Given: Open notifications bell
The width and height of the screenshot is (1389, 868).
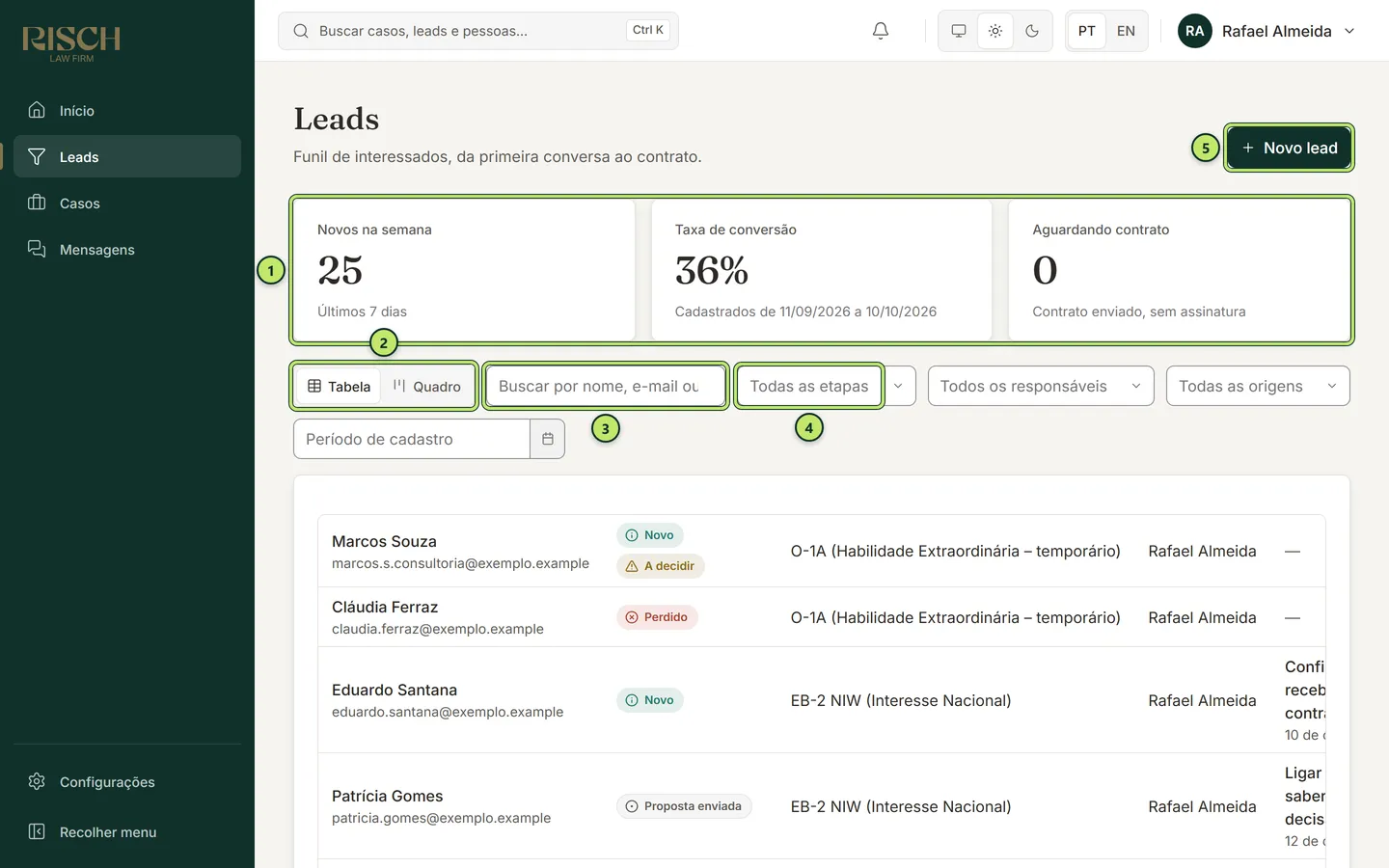Looking at the screenshot, I should (x=881, y=31).
